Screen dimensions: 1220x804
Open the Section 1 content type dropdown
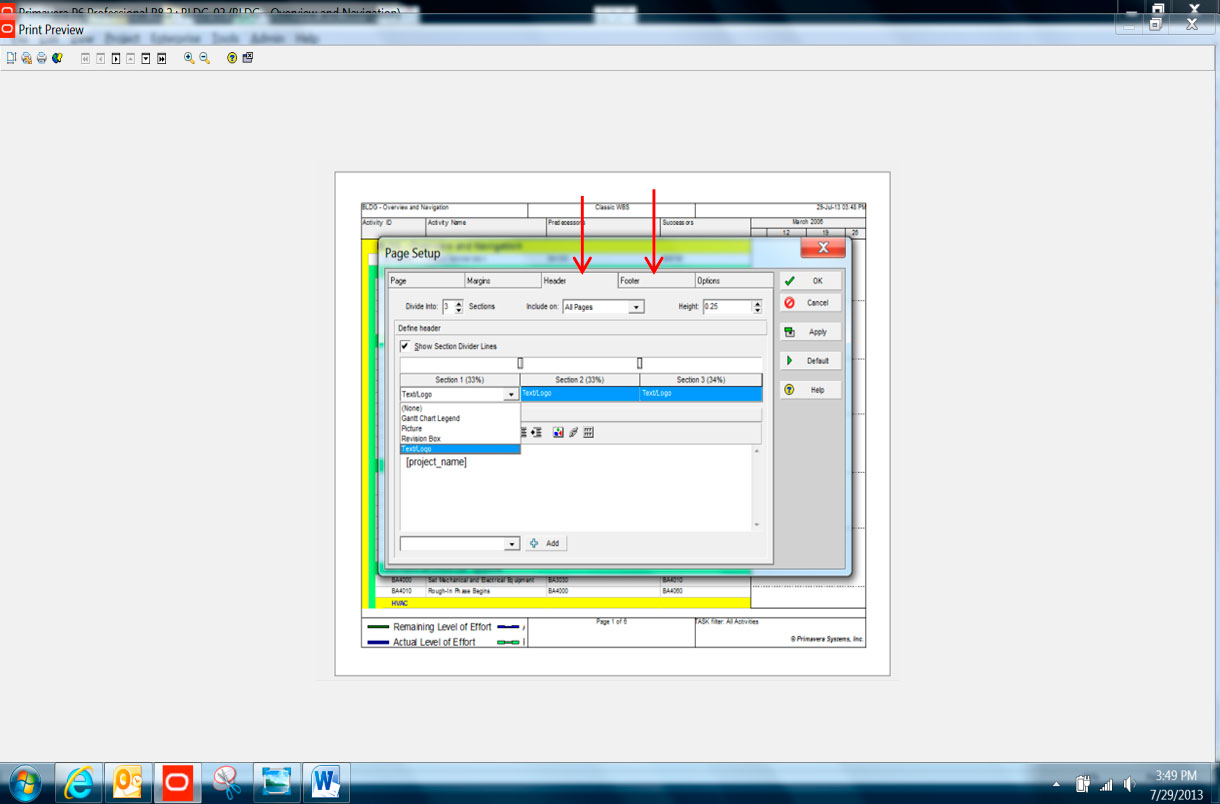[x=512, y=395]
